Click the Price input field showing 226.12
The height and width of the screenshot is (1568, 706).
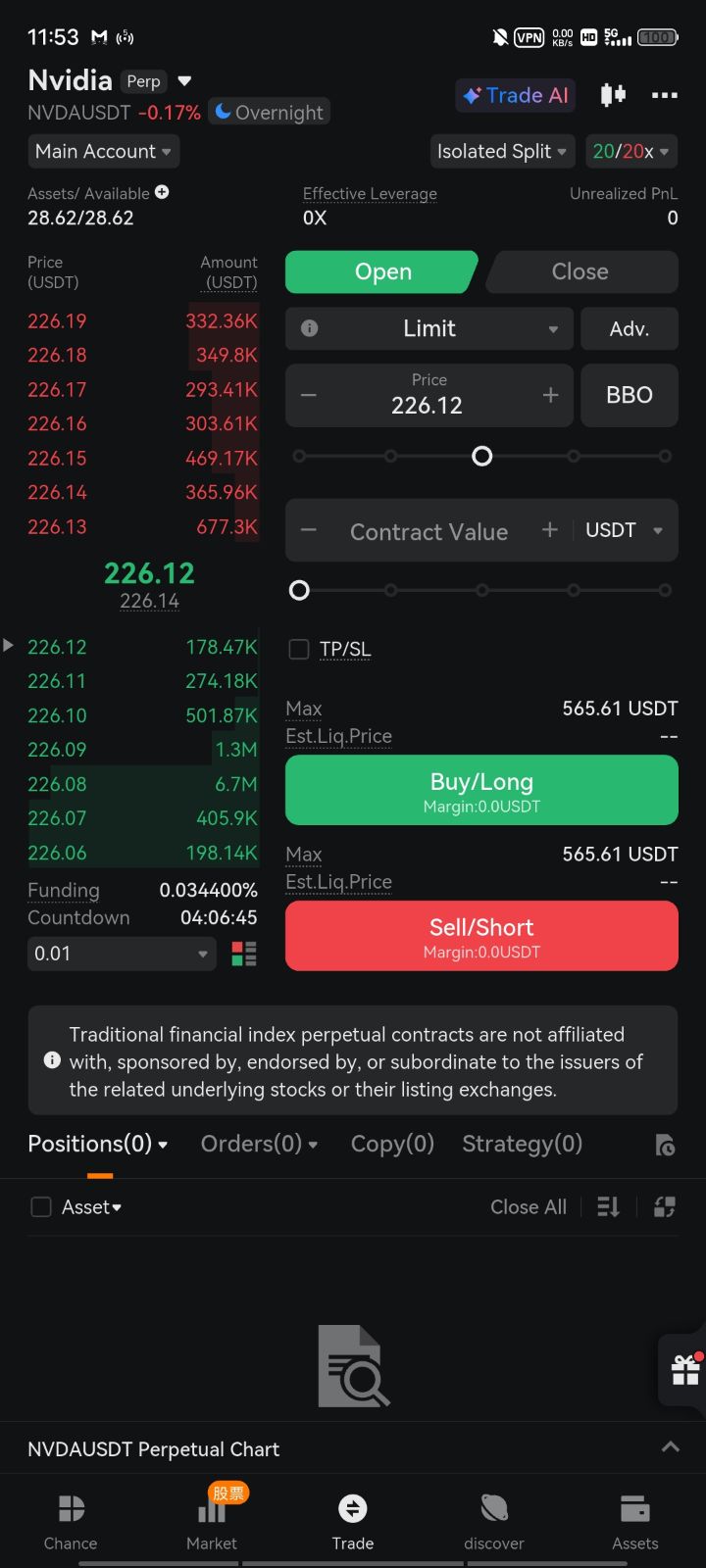[429, 395]
